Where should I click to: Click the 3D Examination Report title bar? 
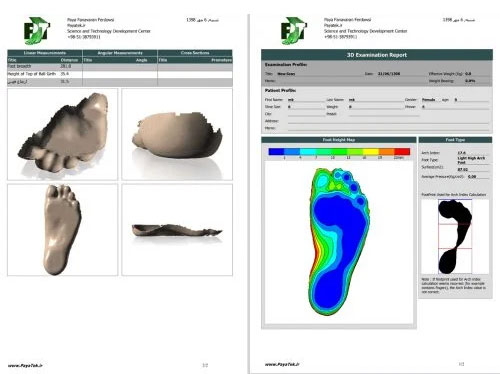(x=377, y=55)
